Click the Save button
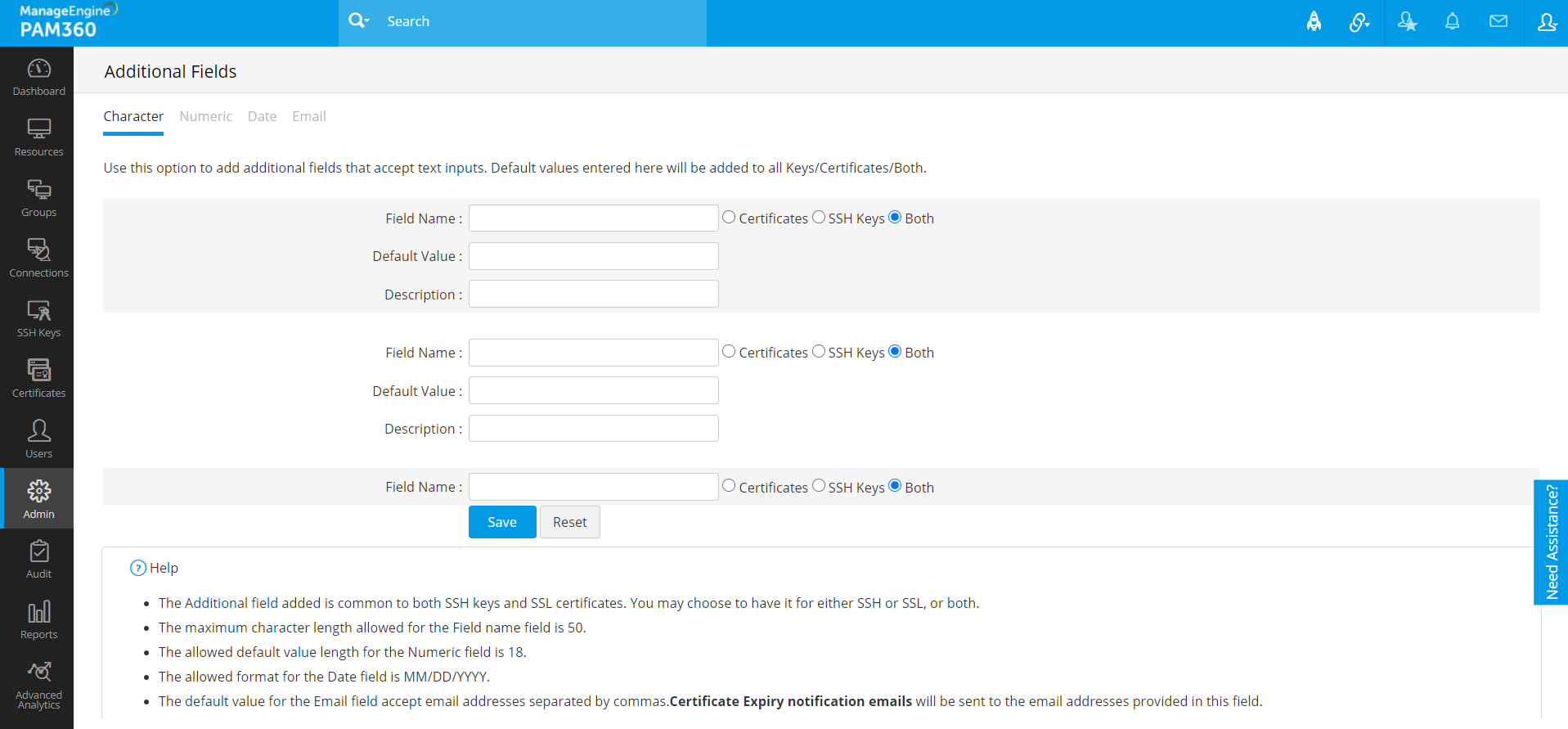This screenshot has width=1568, height=729. (x=502, y=522)
